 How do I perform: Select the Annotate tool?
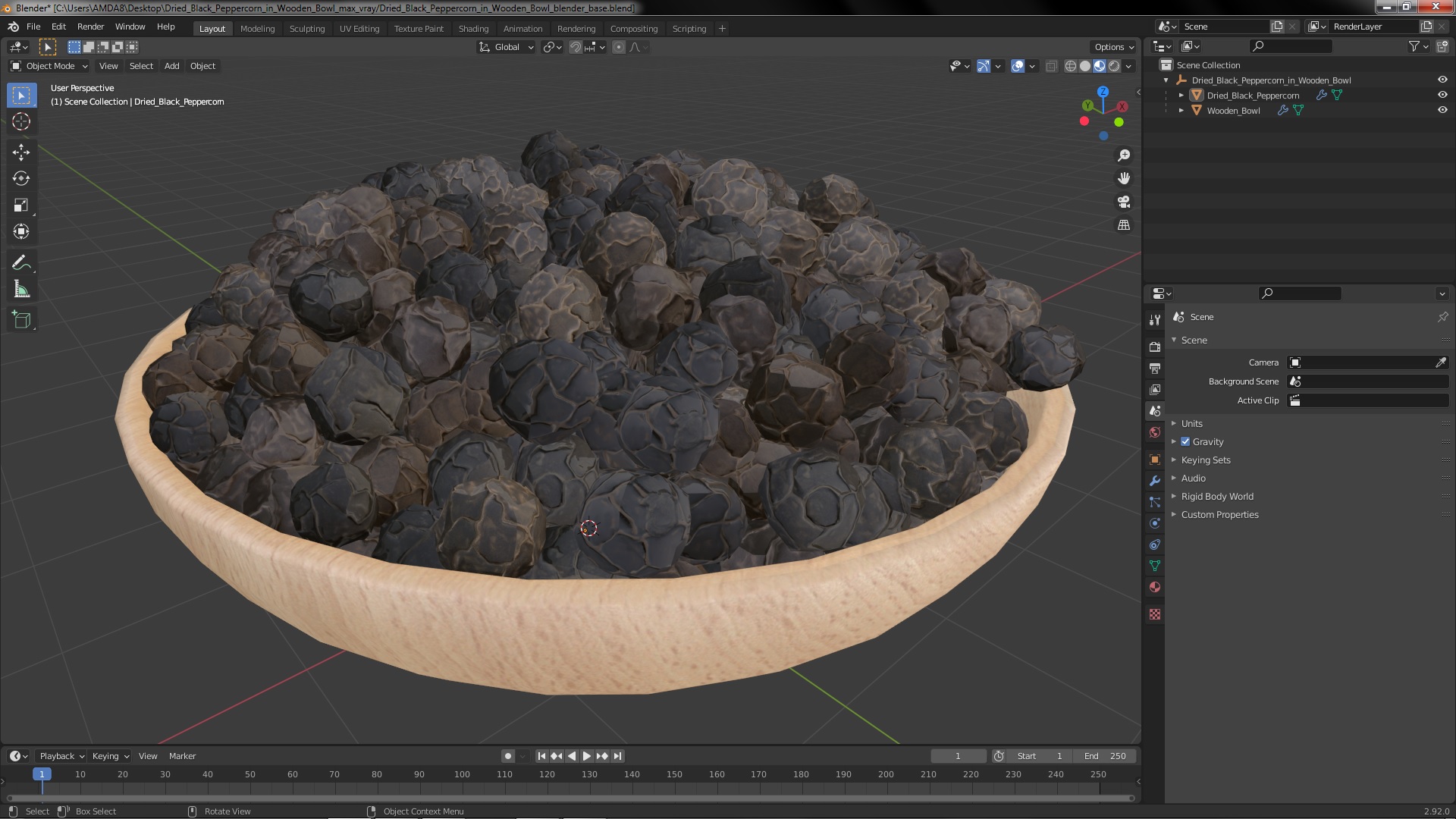click(x=21, y=263)
